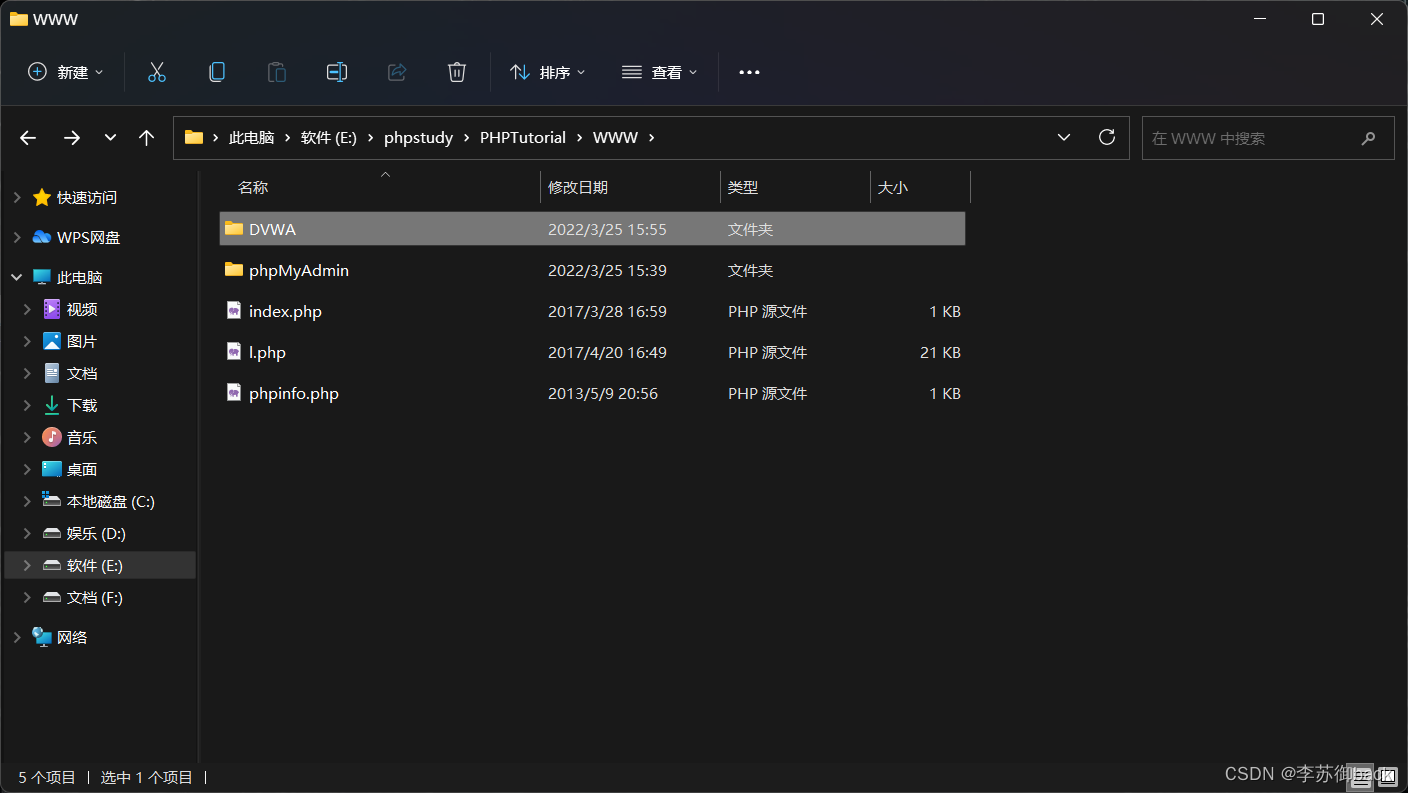This screenshot has width=1408, height=793.
Task: Select 文档 (F:) drive in sidebar
Action: tap(95, 598)
